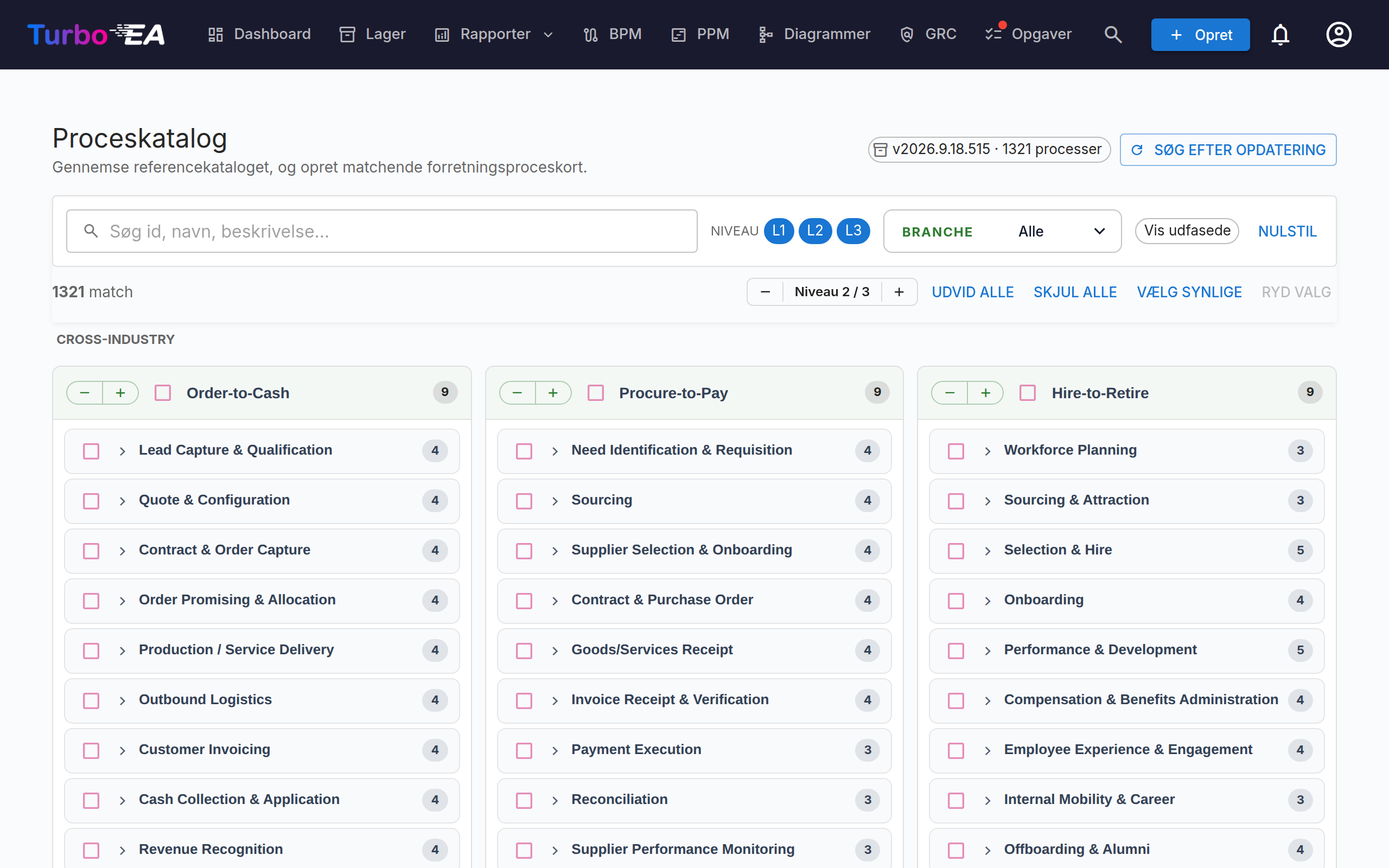1389x868 pixels.
Task: Open the Diagrammer nav item
Action: tap(814, 34)
